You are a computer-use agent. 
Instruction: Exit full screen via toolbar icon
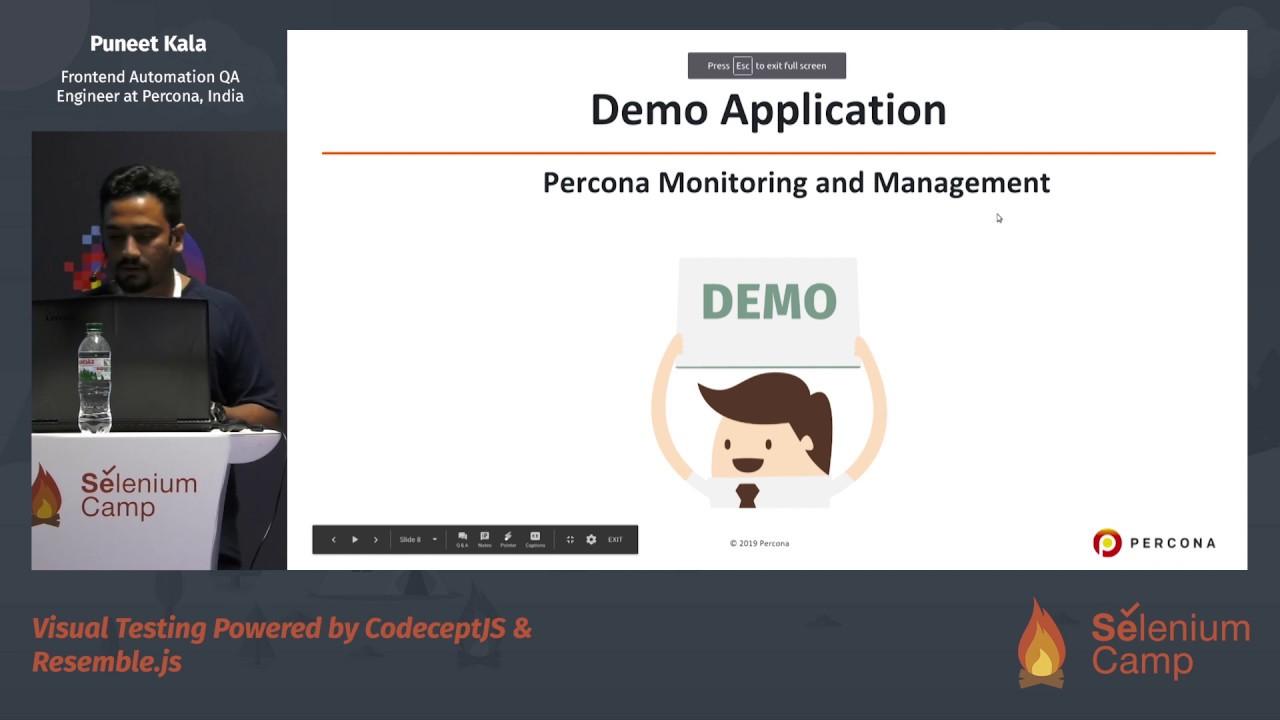(x=570, y=539)
